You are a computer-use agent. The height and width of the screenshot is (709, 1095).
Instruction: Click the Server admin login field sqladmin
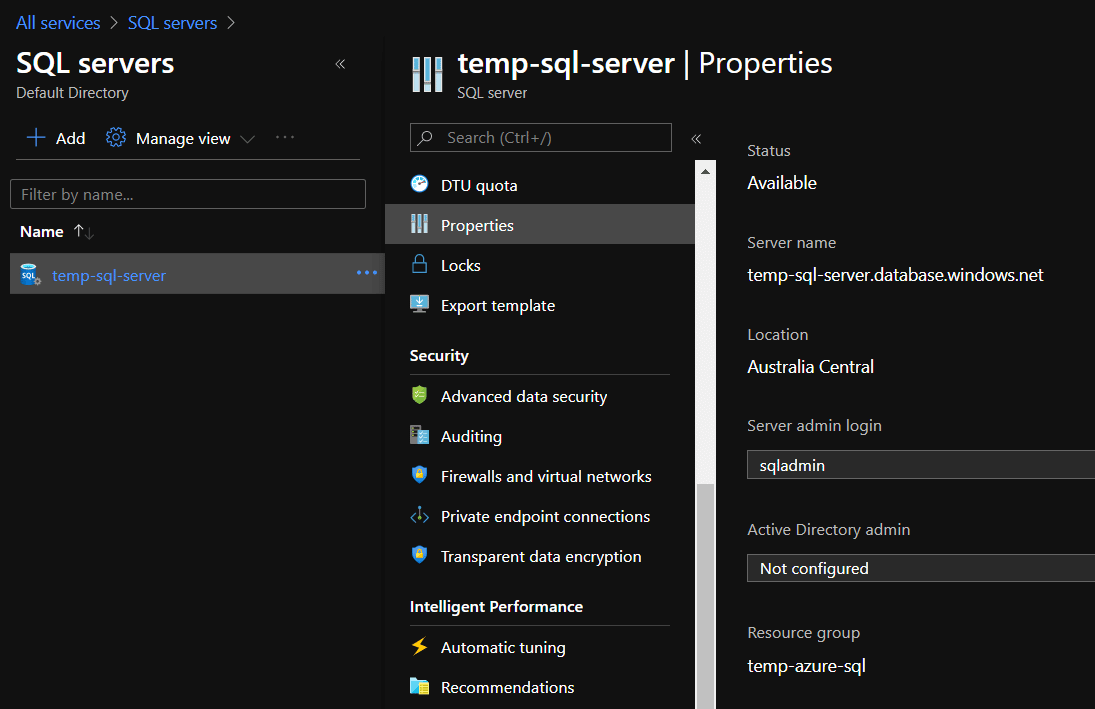920,465
